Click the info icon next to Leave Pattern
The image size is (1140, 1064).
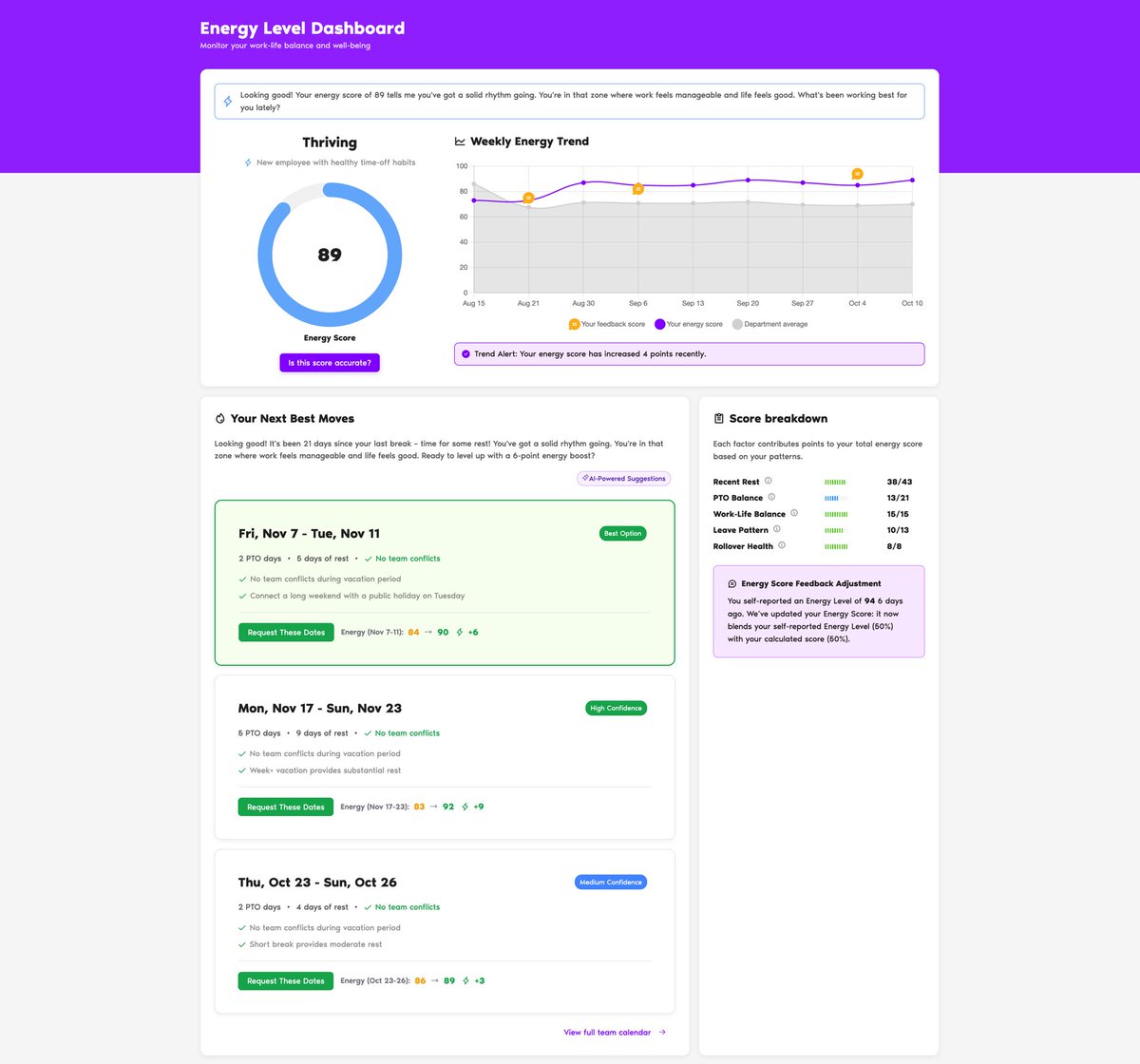coord(777,529)
